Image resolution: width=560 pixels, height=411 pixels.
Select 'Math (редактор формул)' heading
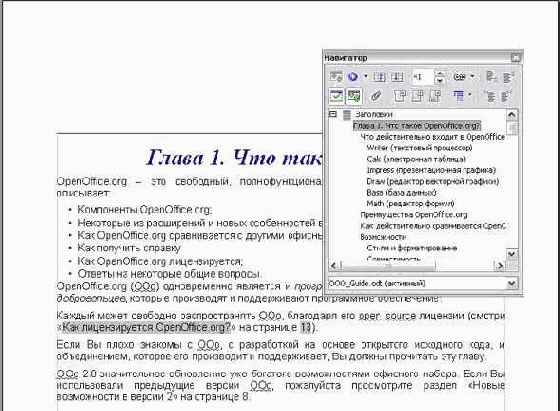point(410,204)
